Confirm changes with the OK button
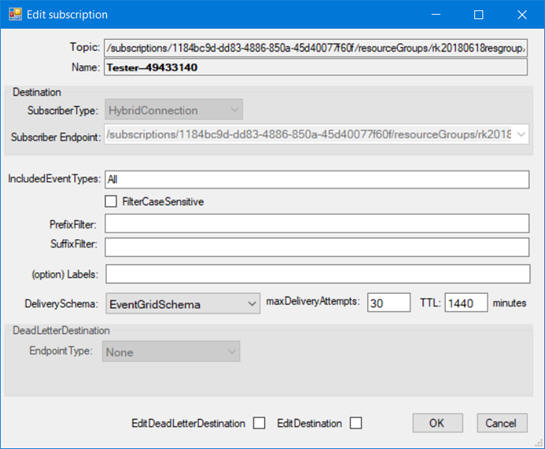545x449 pixels. click(437, 423)
